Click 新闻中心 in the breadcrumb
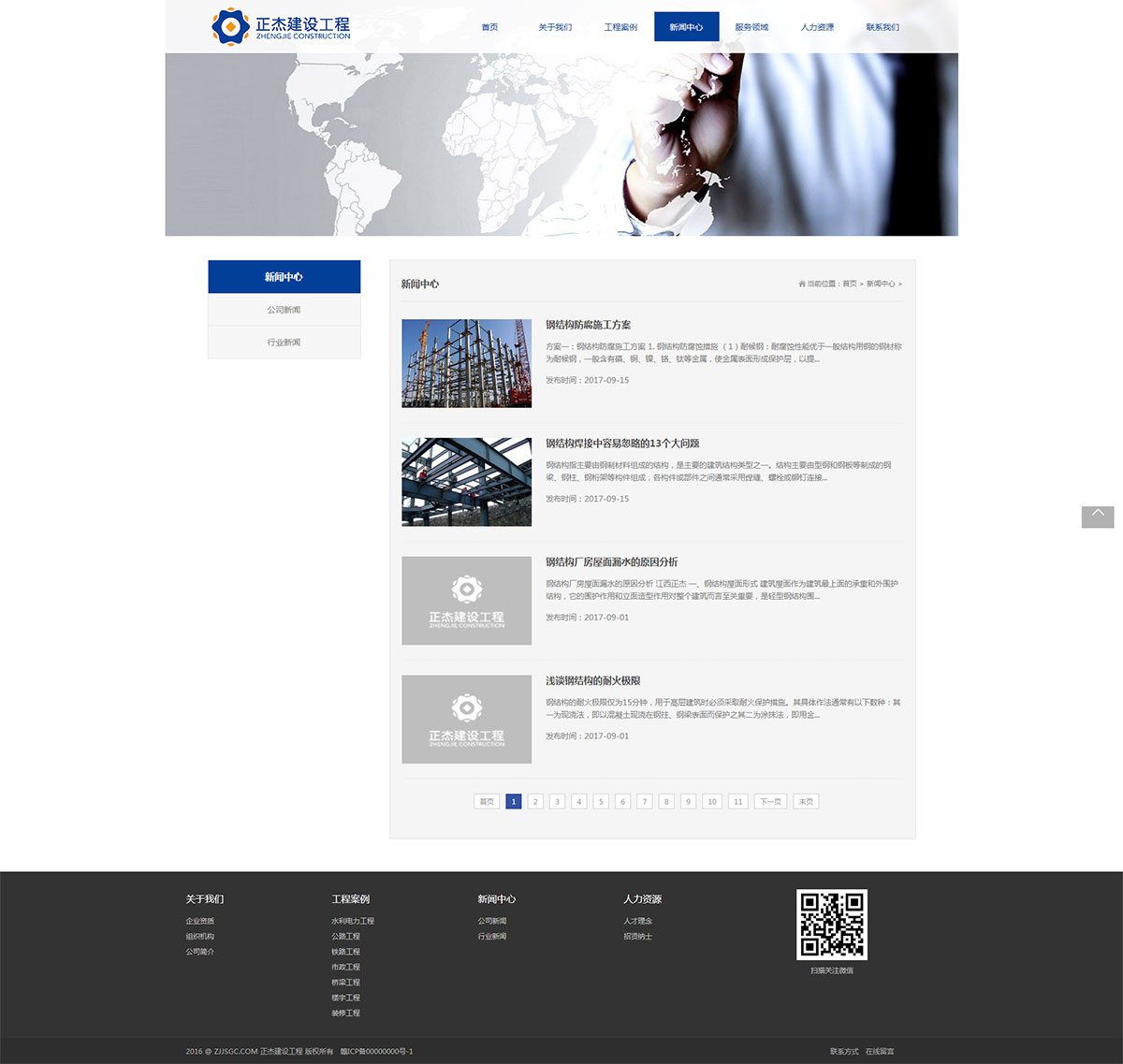 (881, 284)
